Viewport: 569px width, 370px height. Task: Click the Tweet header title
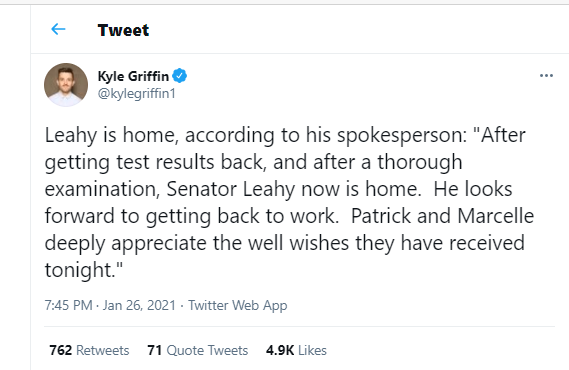123,30
